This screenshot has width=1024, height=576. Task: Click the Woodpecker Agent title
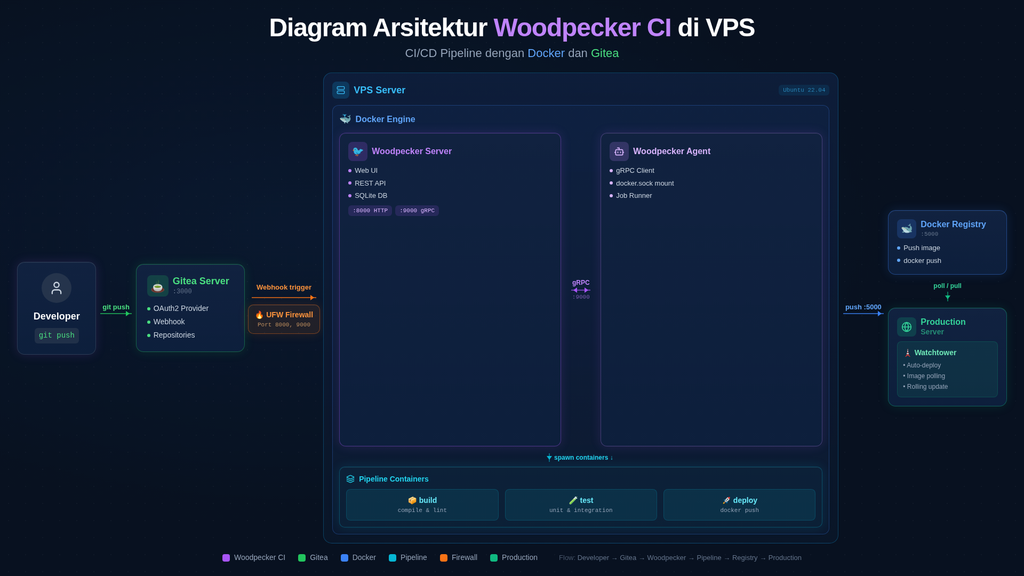coord(671,151)
